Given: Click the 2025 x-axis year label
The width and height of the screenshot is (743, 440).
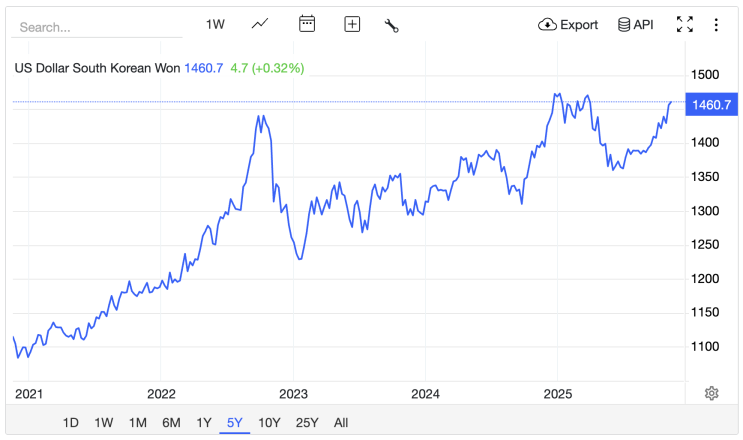Looking at the screenshot, I should [x=558, y=394].
